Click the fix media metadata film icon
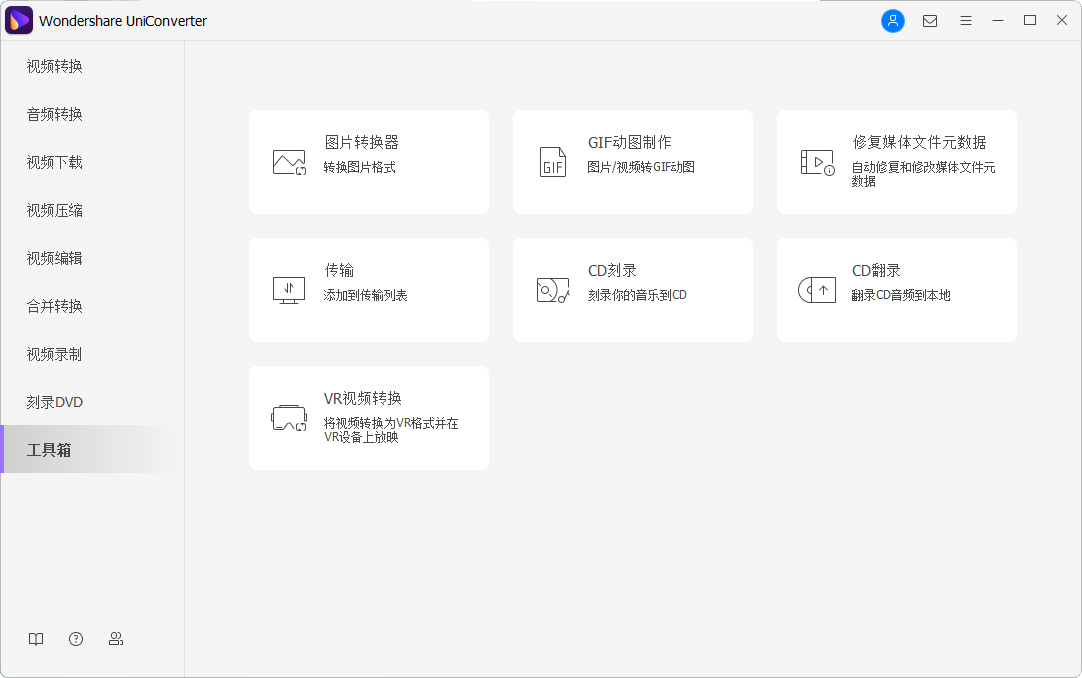 coord(817,162)
